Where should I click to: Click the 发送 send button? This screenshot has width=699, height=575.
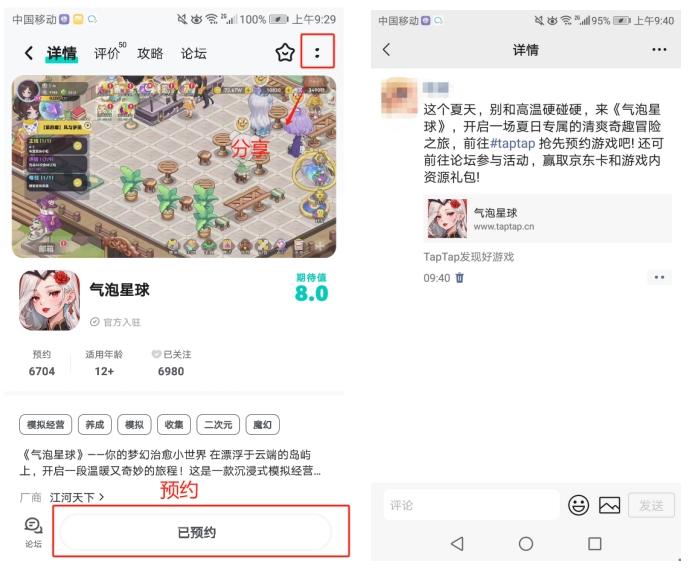[x=651, y=505]
